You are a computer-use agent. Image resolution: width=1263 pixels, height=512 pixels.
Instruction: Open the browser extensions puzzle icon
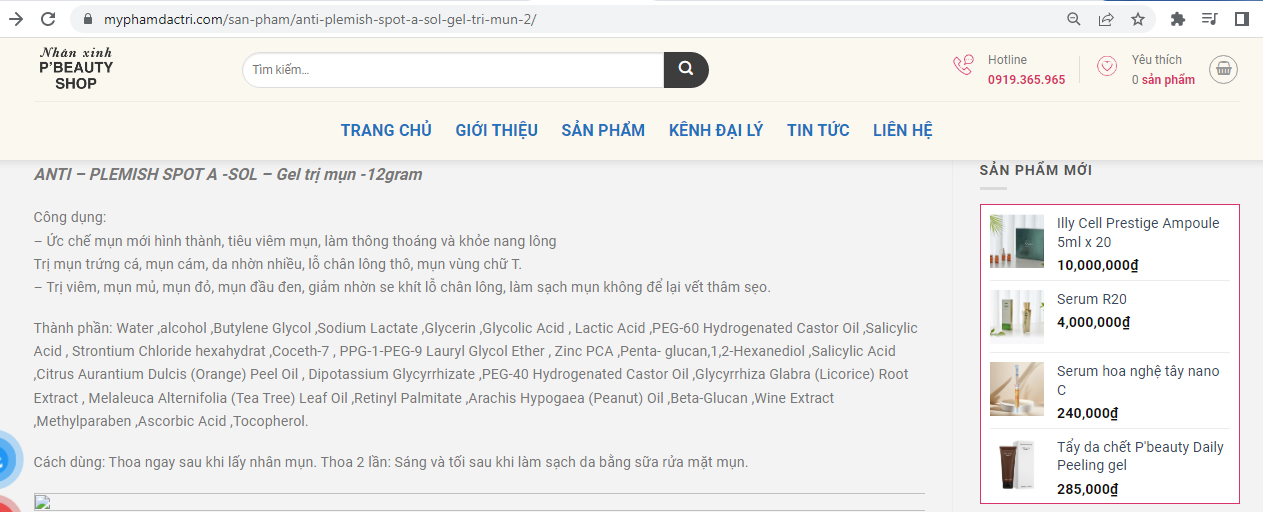[1178, 19]
